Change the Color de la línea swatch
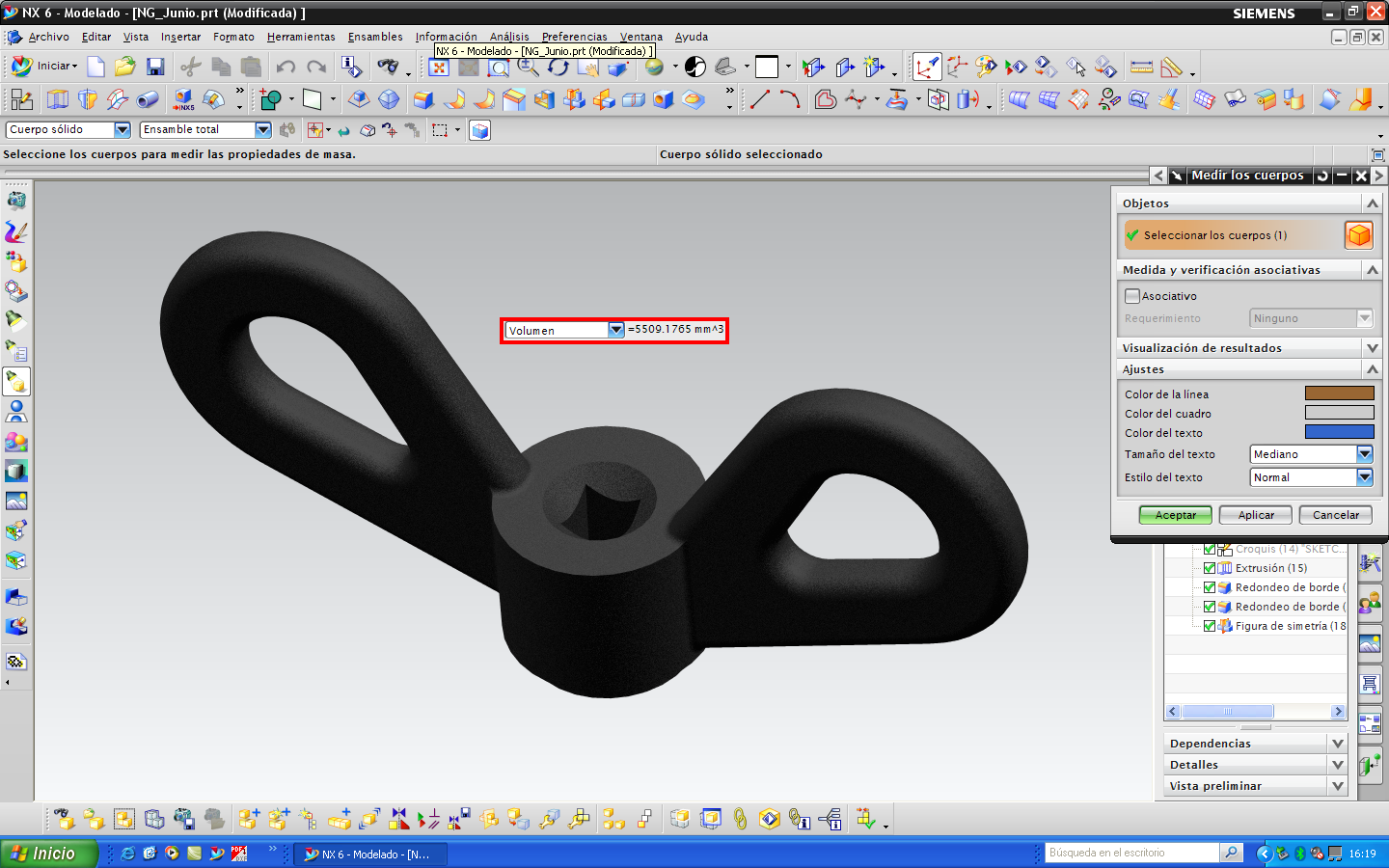 coord(1339,393)
